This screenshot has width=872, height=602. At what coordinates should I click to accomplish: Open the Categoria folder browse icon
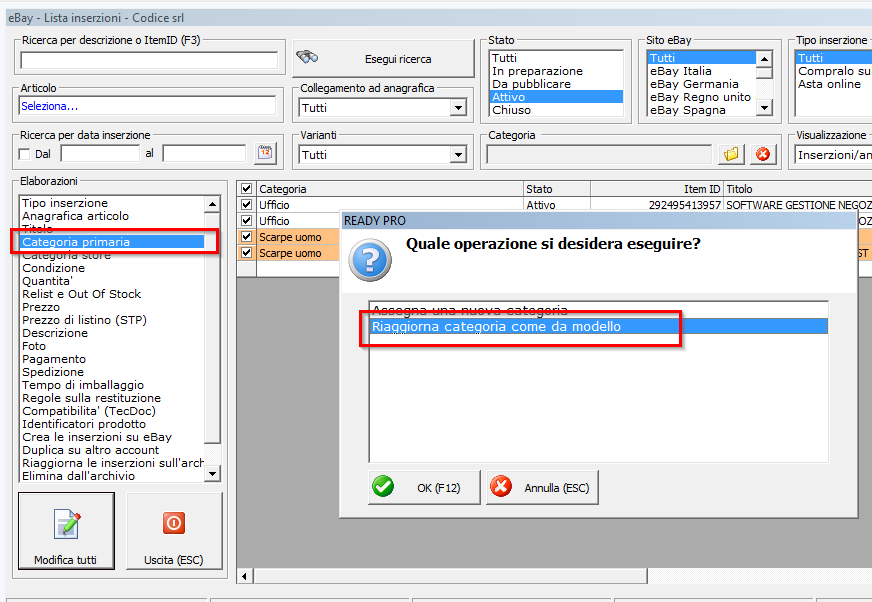[731, 154]
